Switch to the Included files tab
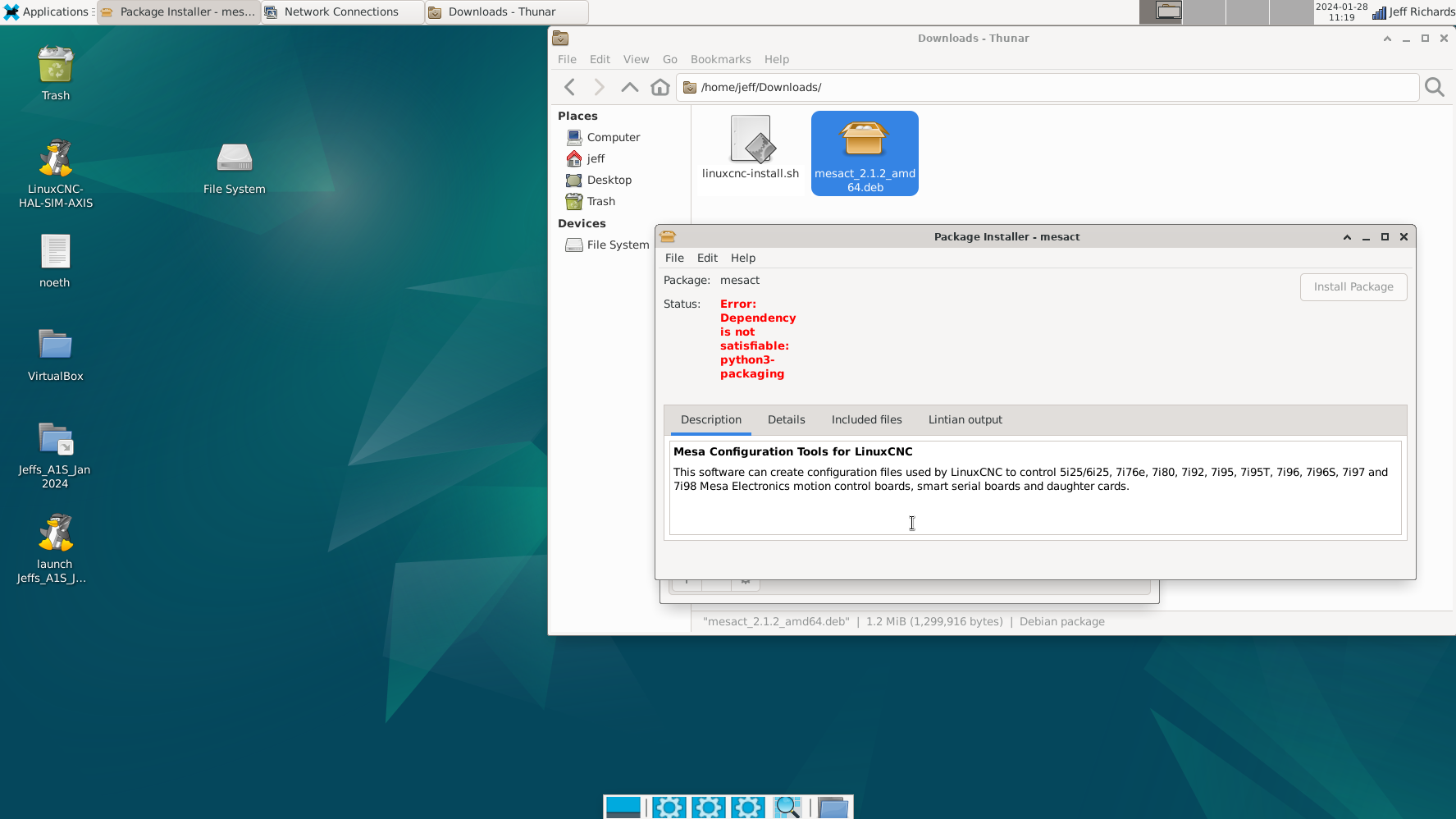The height and width of the screenshot is (819, 1456). pos(866,419)
